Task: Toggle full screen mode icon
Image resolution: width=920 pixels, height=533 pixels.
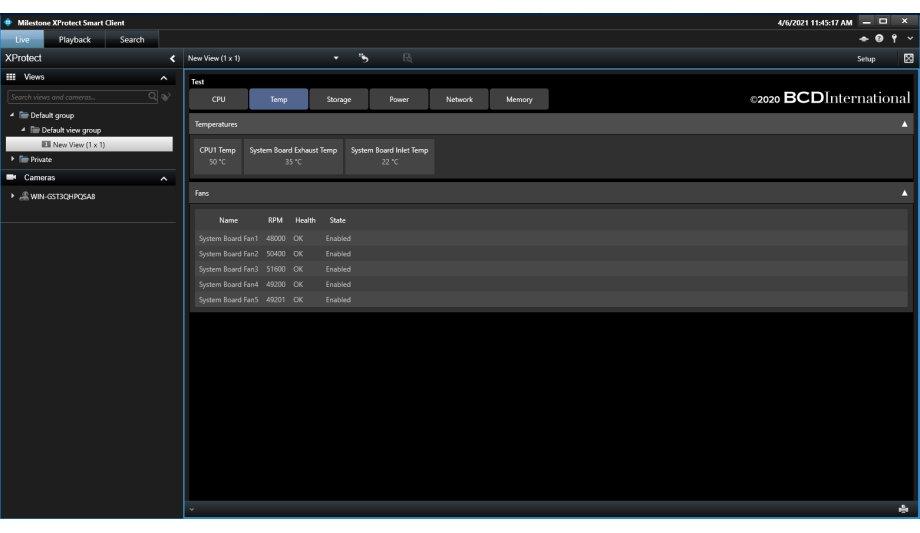Action: click(x=907, y=58)
